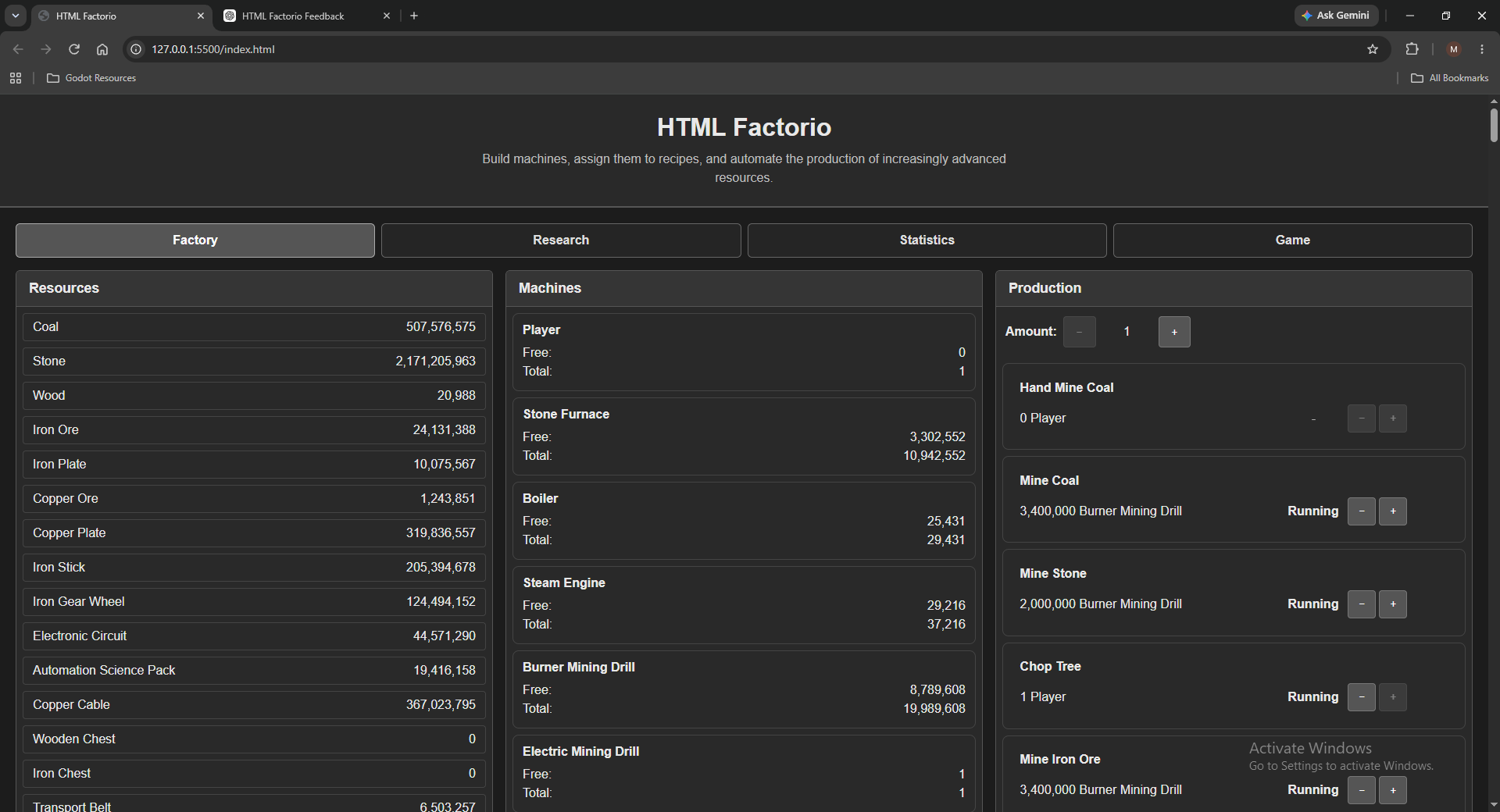Add drills to Mine Coal
The width and height of the screenshot is (1500, 812).
pyautogui.click(x=1393, y=511)
